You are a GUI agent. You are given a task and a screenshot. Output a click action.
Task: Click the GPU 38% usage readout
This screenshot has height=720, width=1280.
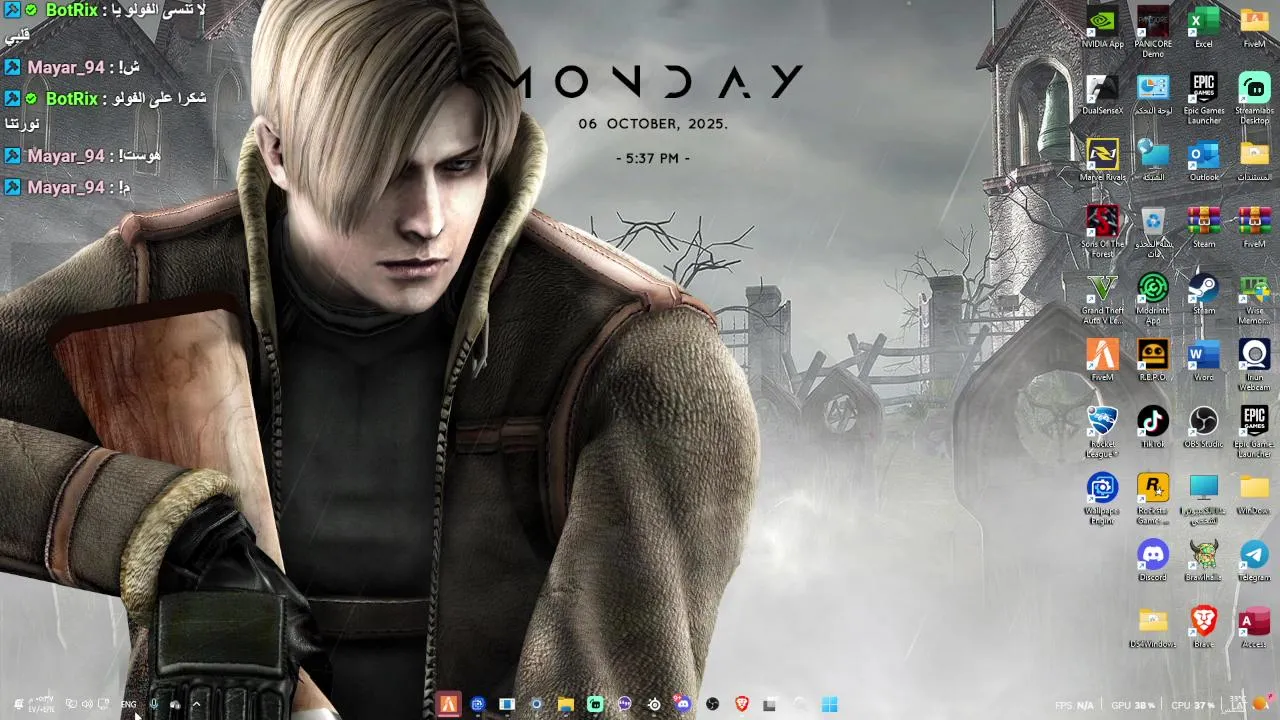(1133, 706)
